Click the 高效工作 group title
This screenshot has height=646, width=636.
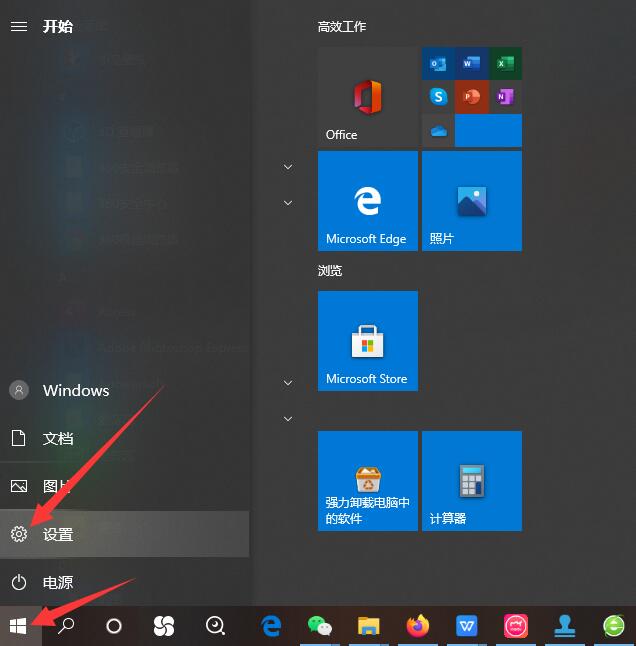342,27
